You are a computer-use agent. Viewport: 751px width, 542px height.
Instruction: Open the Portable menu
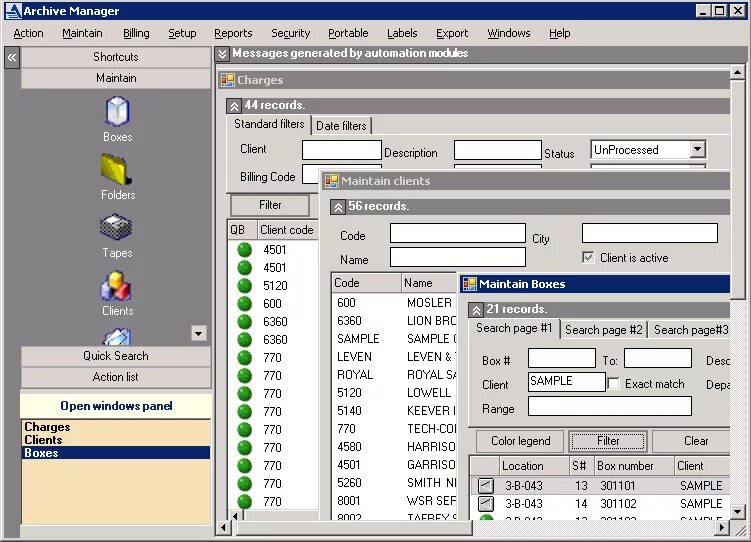click(x=348, y=33)
